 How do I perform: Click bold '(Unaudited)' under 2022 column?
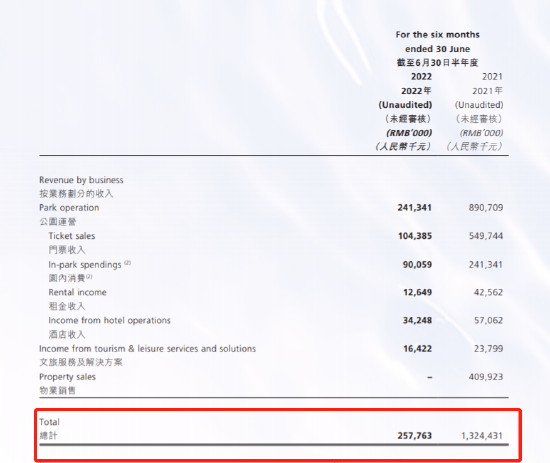coord(405,105)
